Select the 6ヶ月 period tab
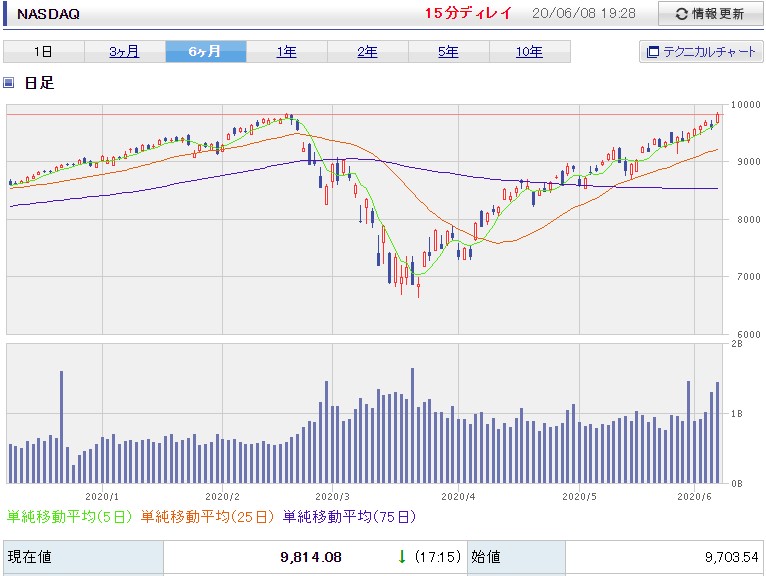The image size is (766, 576). coord(206,52)
